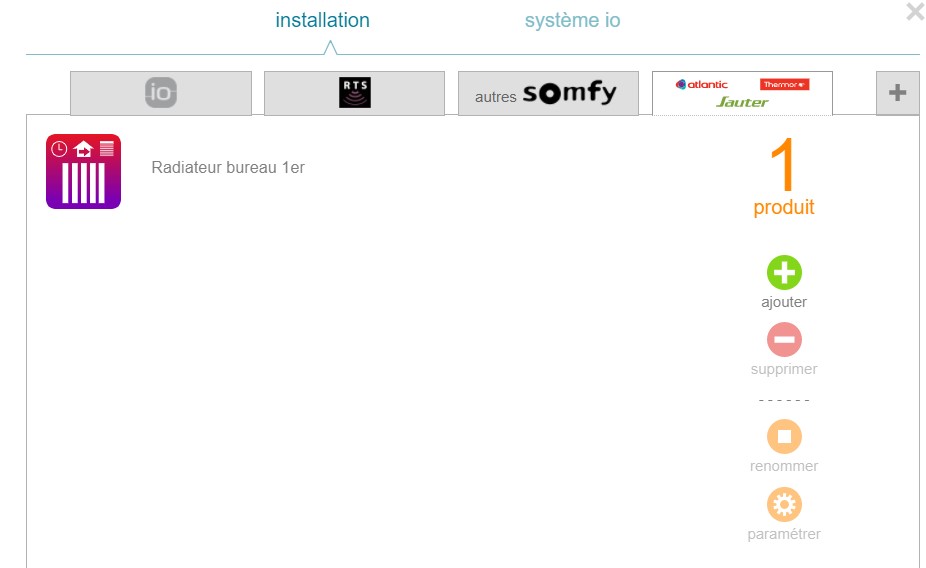
Task: Switch to the autres Somfy tab
Action: click(547, 94)
